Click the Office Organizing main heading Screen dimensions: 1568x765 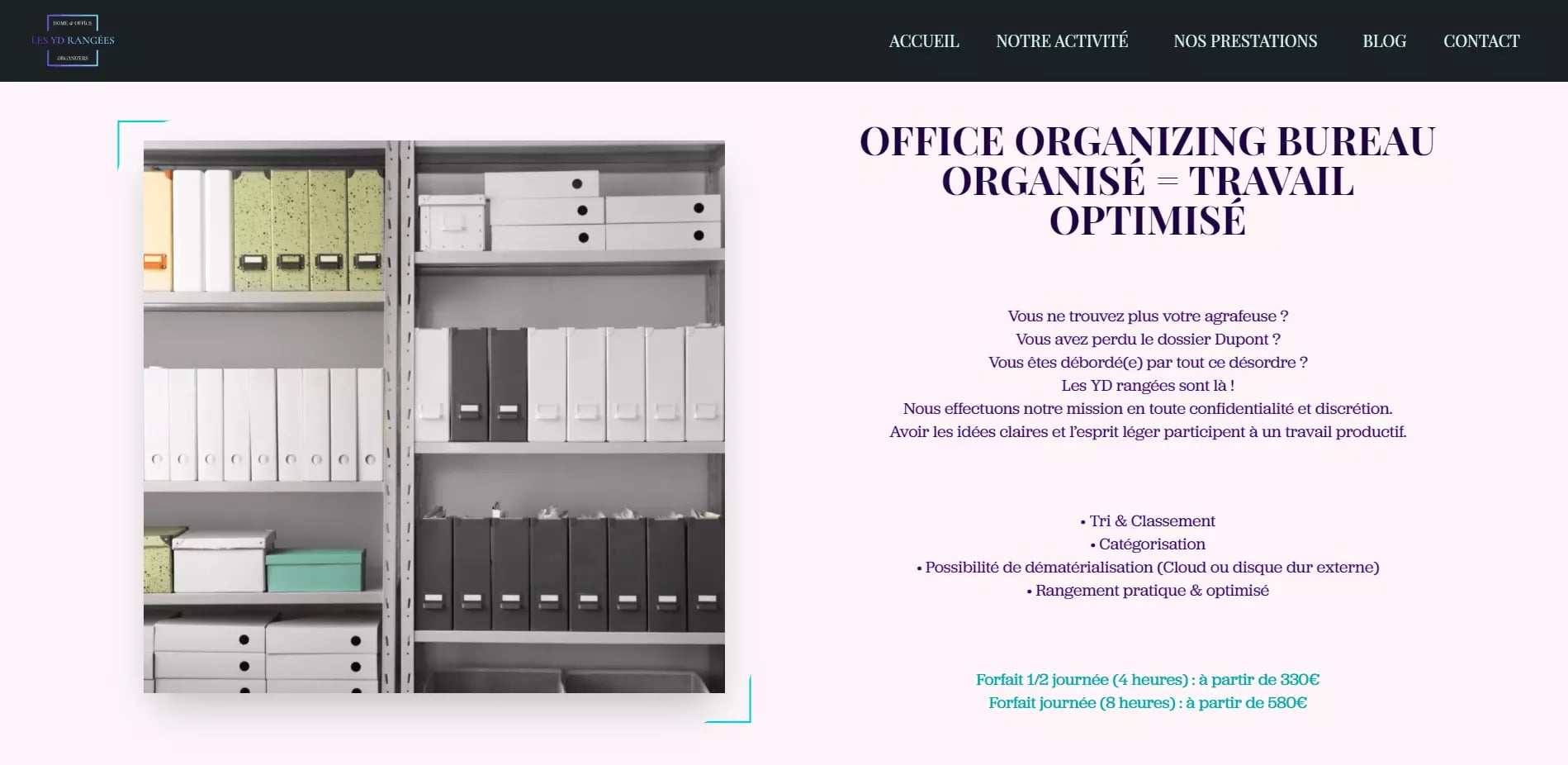(x=1147, y=181)
